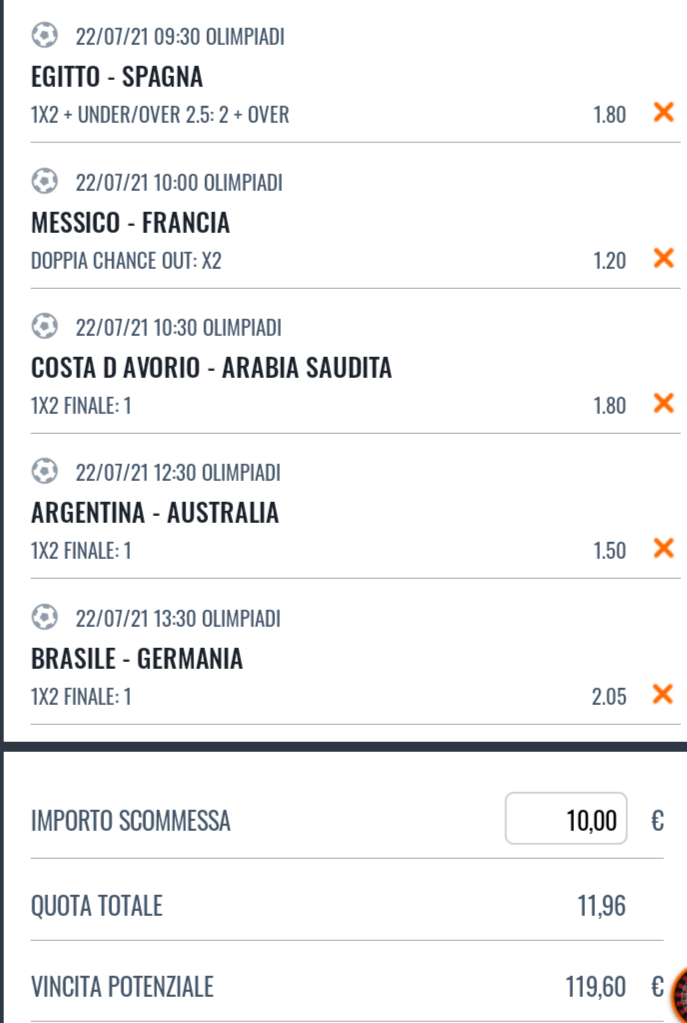Image resolution: width=687 pixels, height=1023 pixels.
Task: Click the soccer ball icon beside 10:30 match
Action: (x=45, y=327)
